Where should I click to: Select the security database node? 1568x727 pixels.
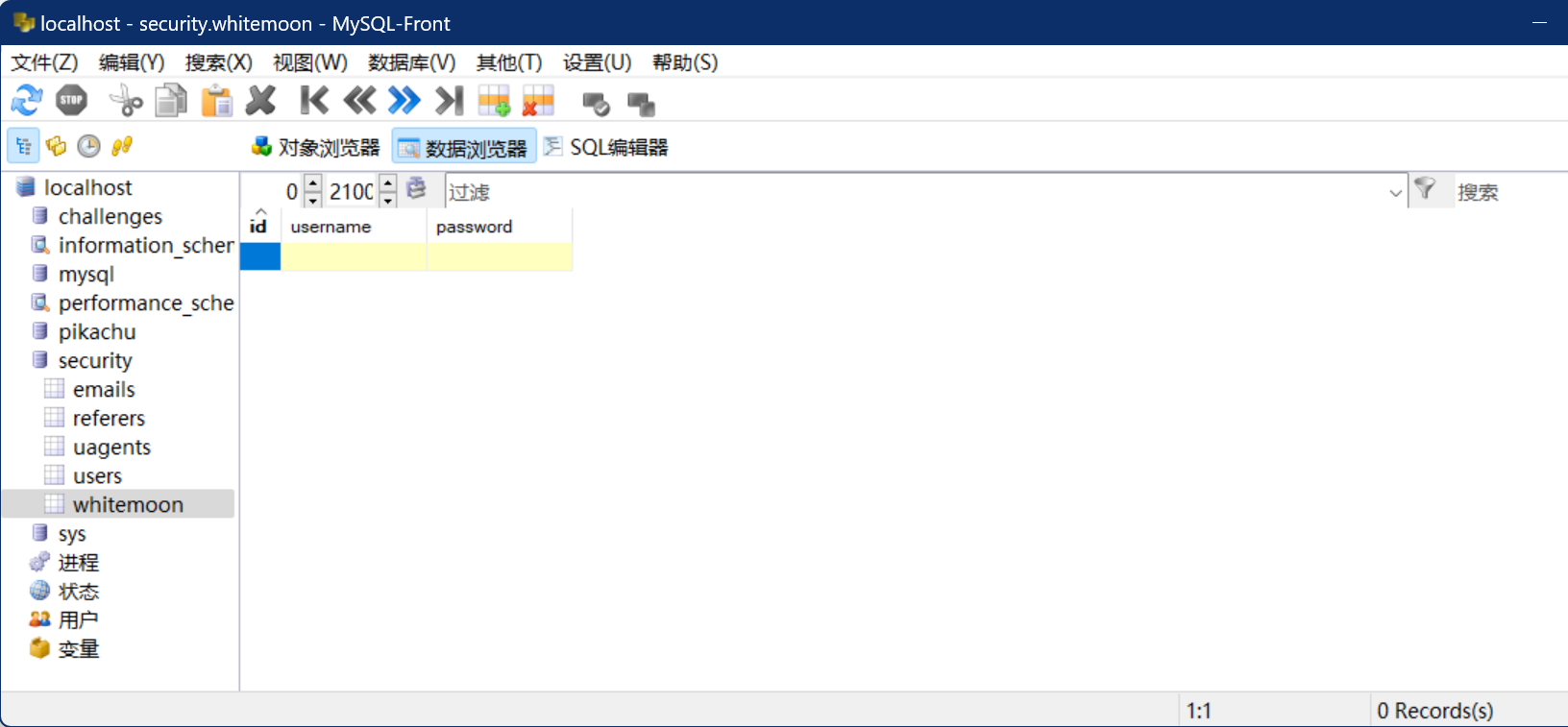click(94, 360)
